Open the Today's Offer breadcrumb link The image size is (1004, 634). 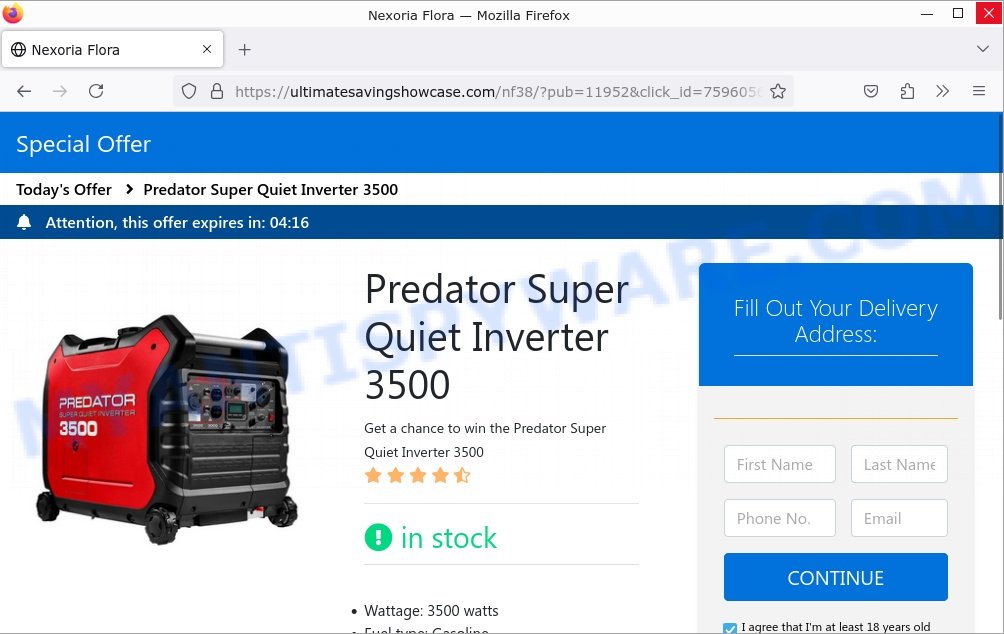64,190
